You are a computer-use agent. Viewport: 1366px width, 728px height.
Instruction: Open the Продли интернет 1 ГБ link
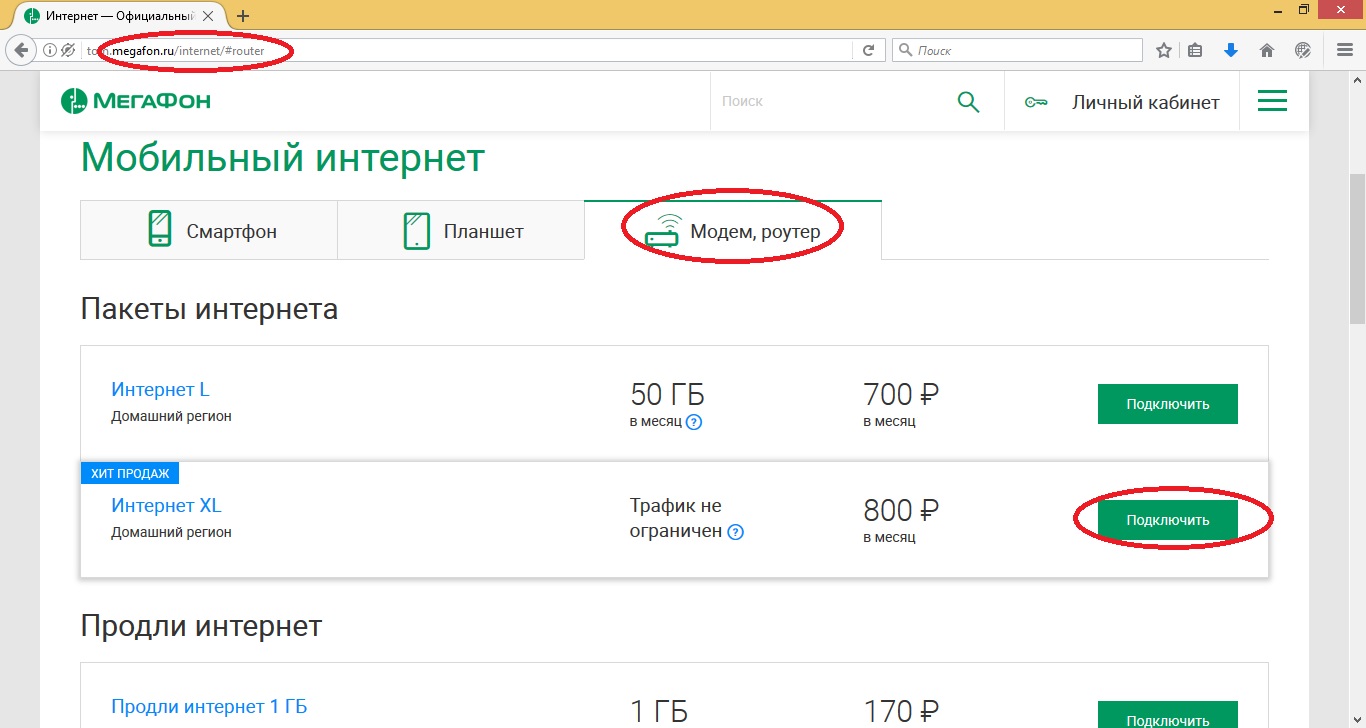(207, 706)
